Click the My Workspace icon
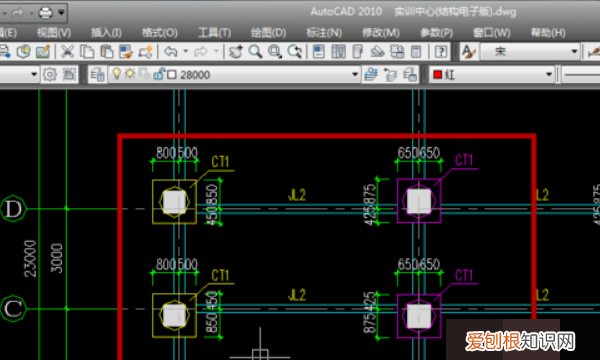 69,74
